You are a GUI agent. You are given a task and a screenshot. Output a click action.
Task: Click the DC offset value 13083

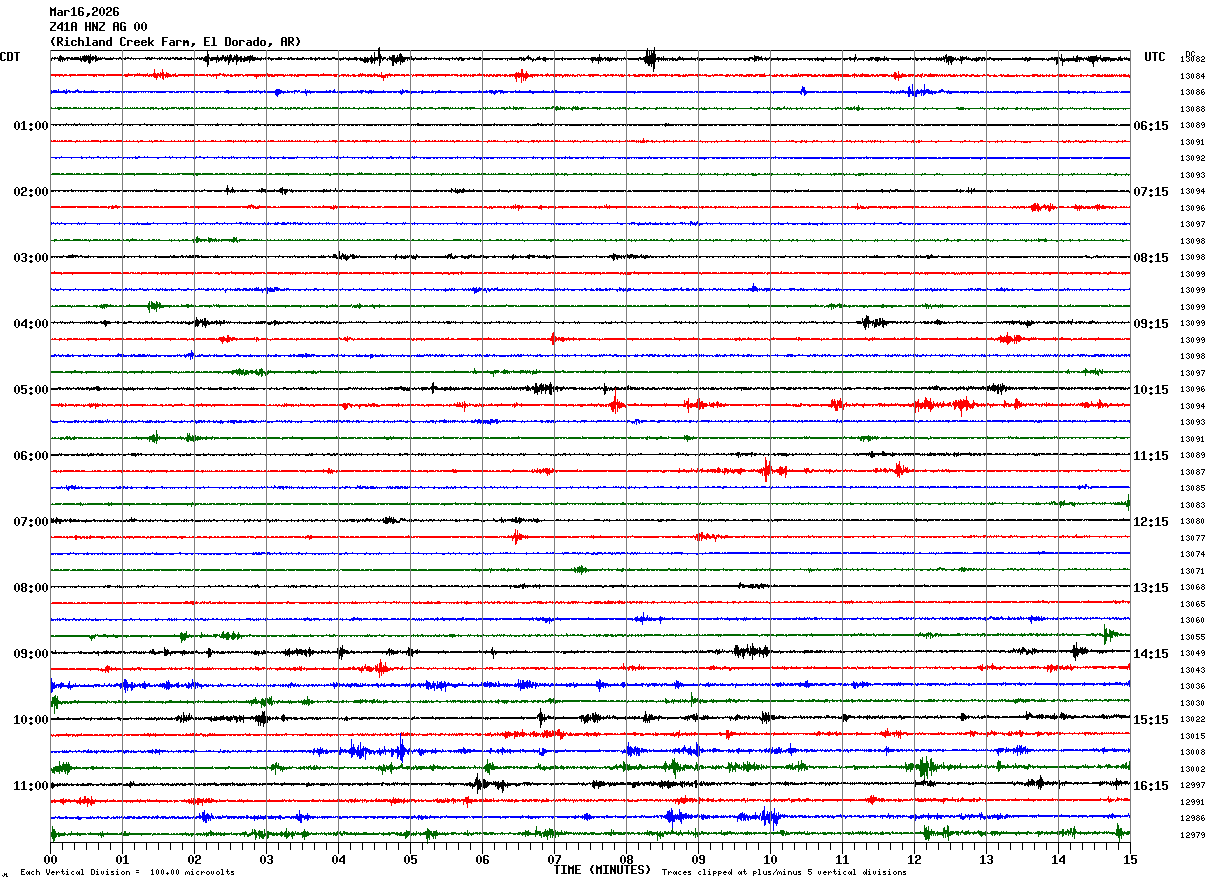click(x=1192, y=505)
